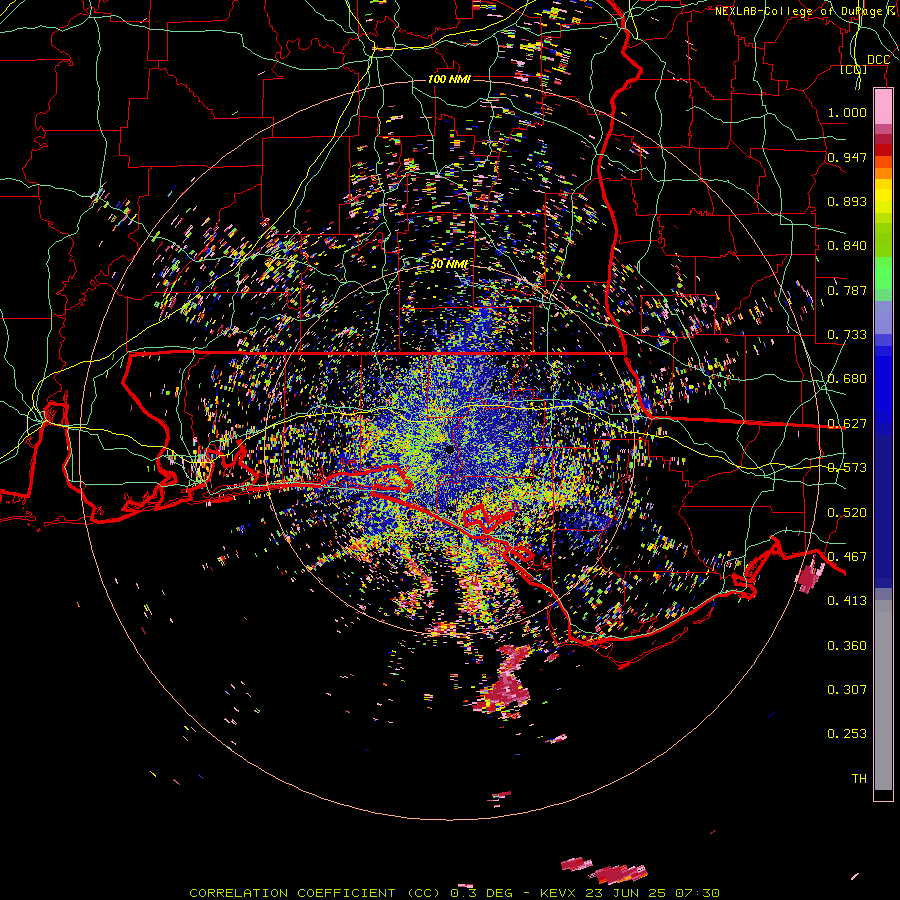Select the 0.893 legend value
The image size is (900, 900).
(847, 201)
